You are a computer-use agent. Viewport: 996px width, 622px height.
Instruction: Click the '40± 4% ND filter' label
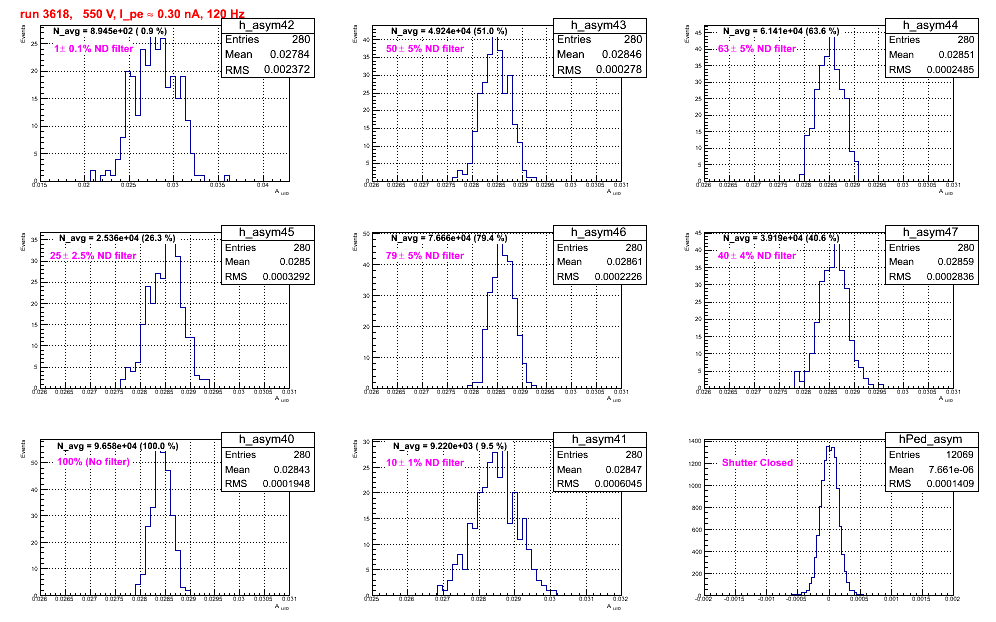[x=757, y=255]
